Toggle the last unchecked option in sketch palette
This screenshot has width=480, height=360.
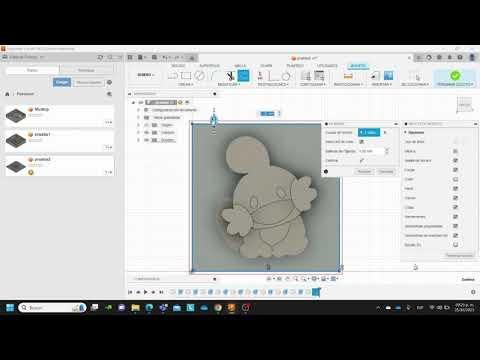[455, 245]
